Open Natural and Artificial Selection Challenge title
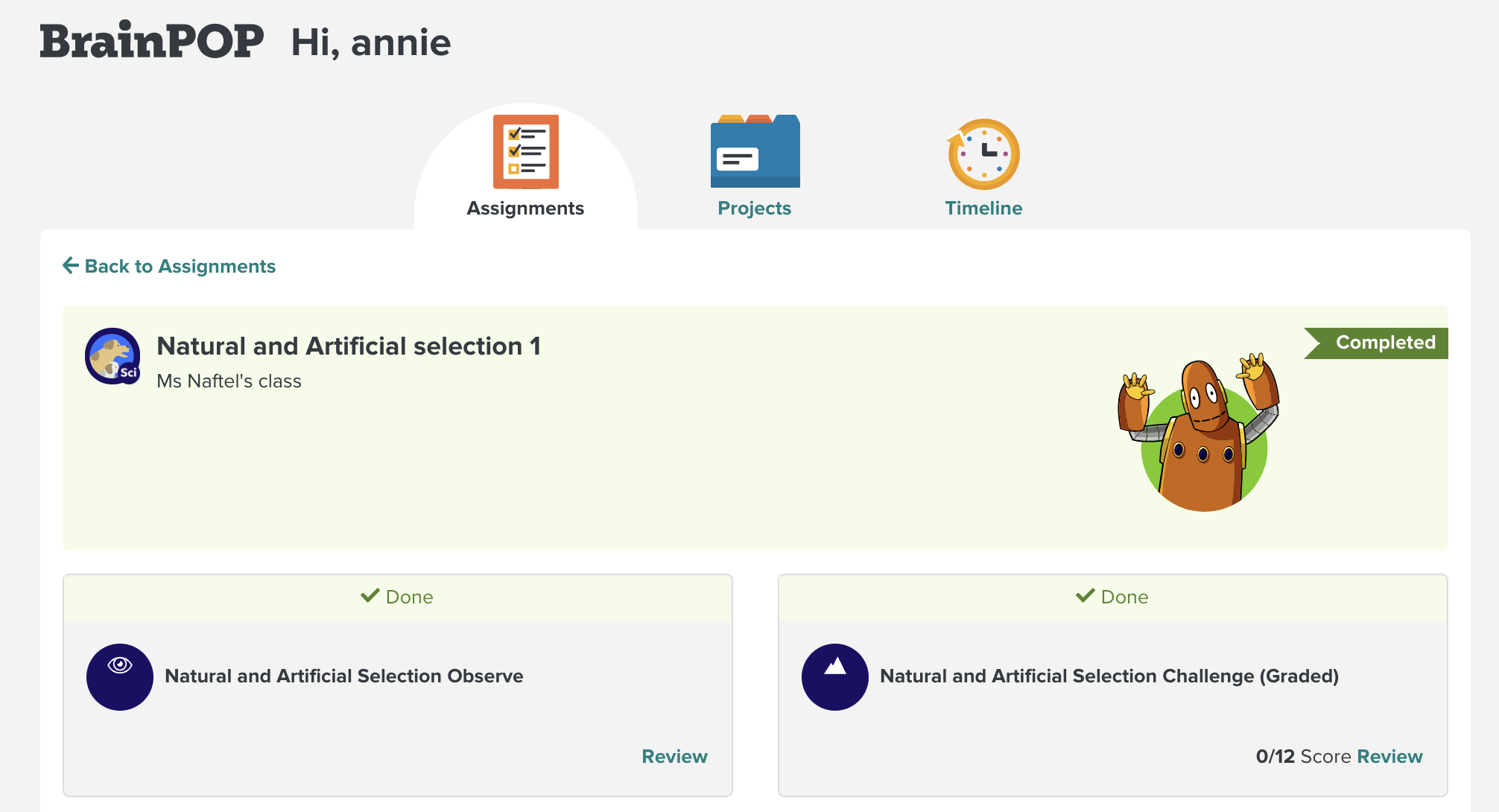This screenshot has width=1499, height=812. [x=1109, y=676]
